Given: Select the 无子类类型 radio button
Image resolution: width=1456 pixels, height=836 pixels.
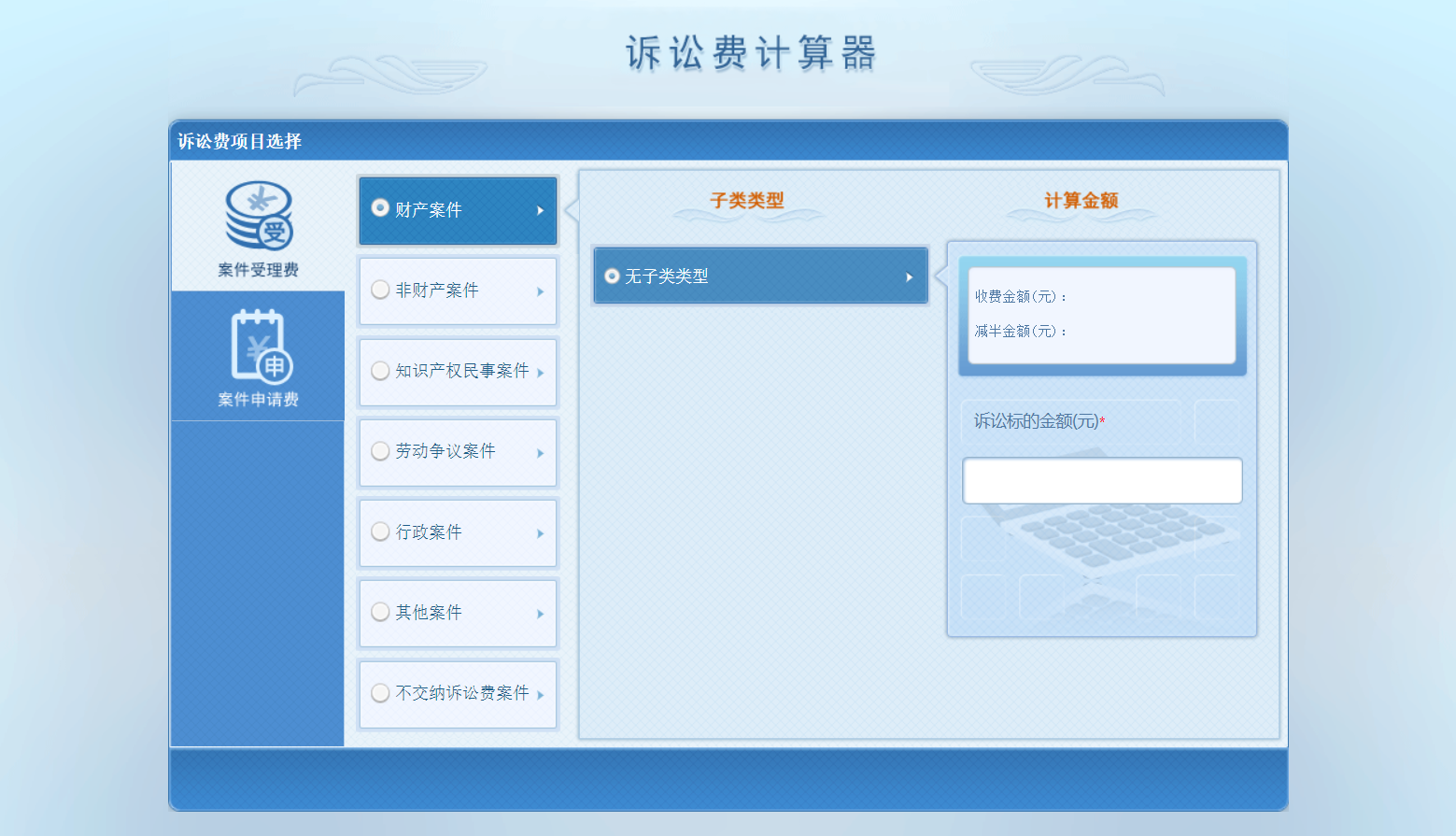Looking at the screenshot, I should point(613,276).
